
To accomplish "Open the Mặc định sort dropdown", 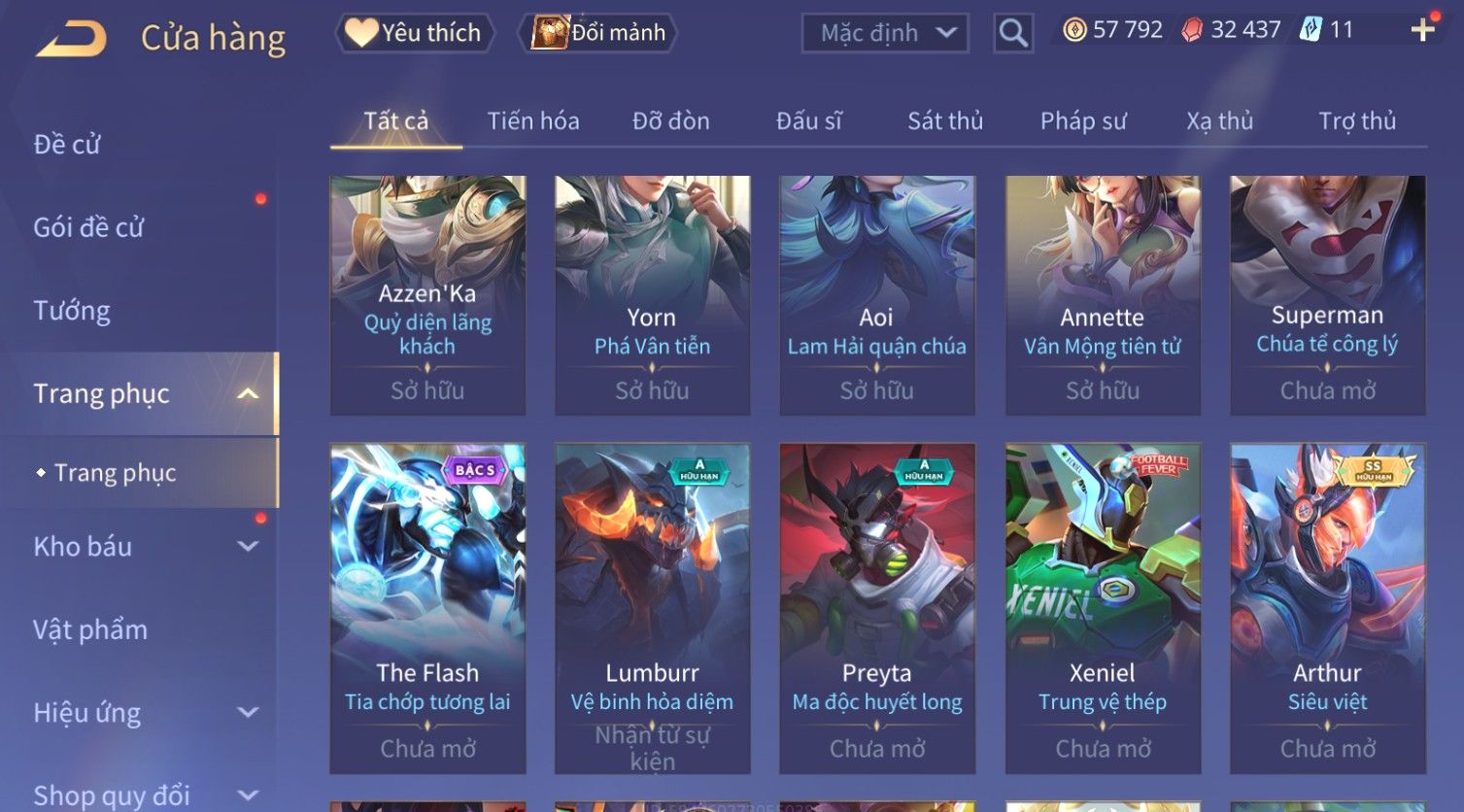I will pos(884,34).
